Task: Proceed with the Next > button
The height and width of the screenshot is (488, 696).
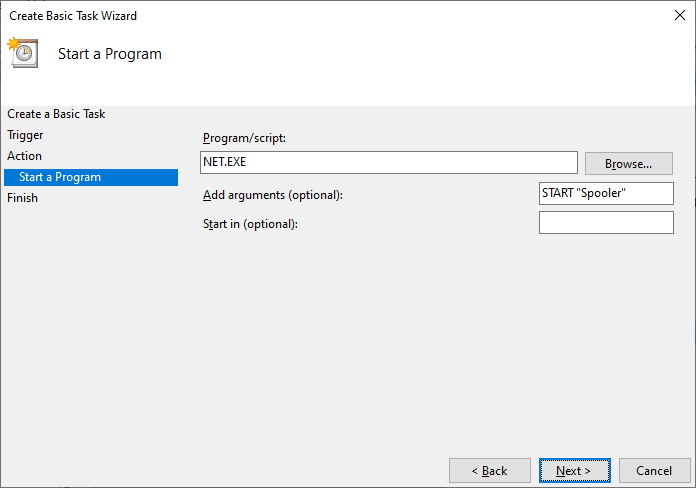Action: coord(574,471)
